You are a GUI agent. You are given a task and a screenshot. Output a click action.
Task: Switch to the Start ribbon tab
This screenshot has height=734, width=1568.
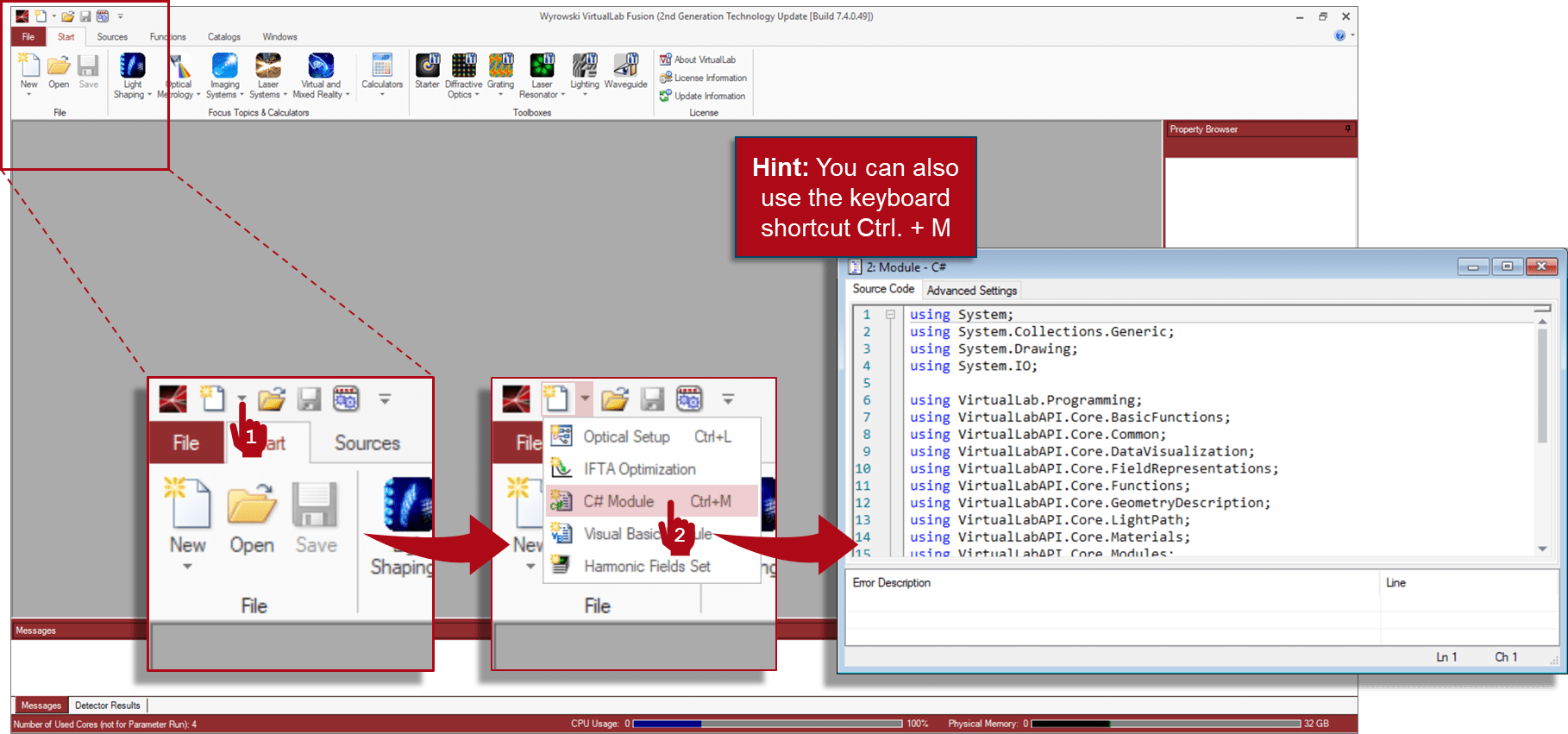coord(66,37)
